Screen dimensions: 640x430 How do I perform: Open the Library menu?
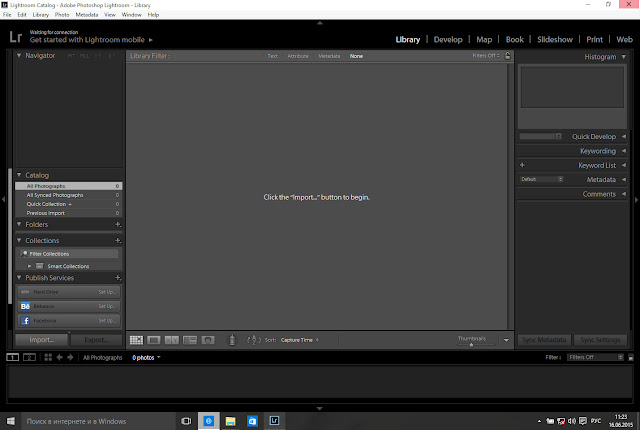[x=40, y=15]
